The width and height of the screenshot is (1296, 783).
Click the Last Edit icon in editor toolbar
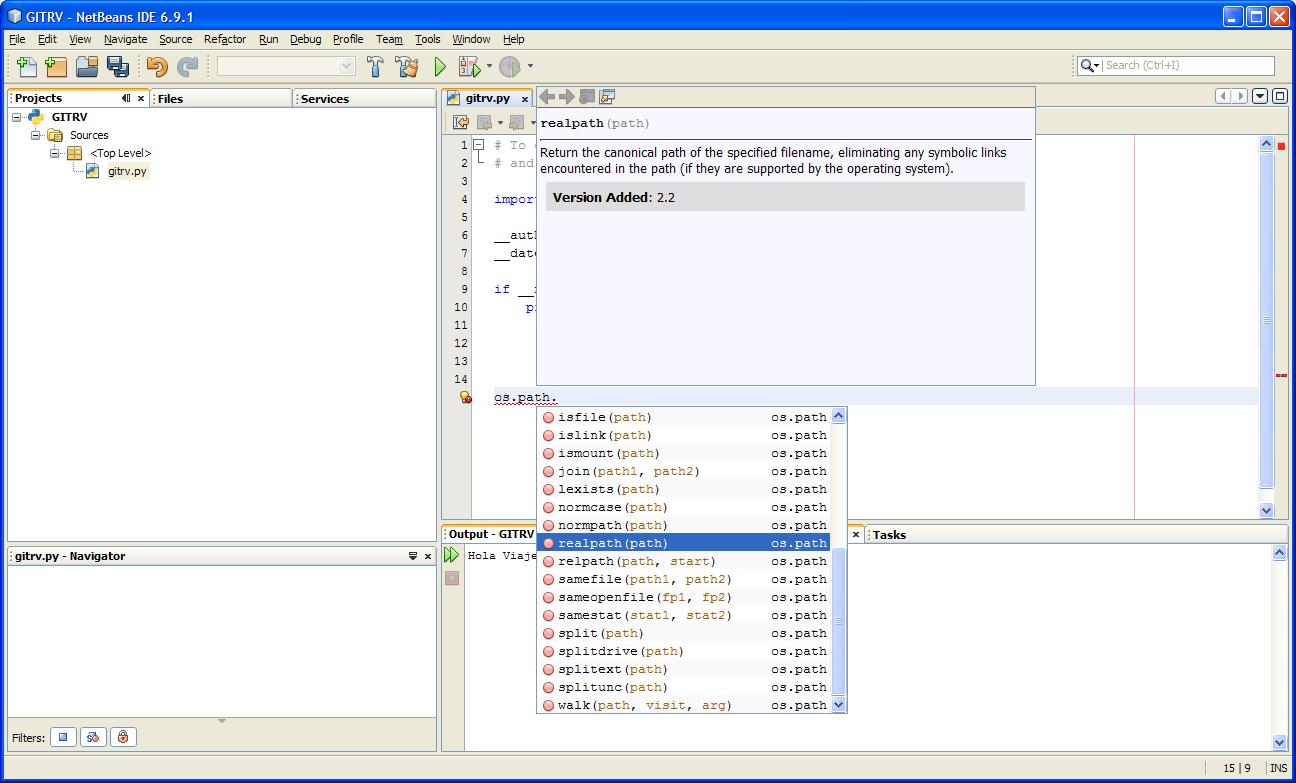pyautogui.click(x=461, y=122)
